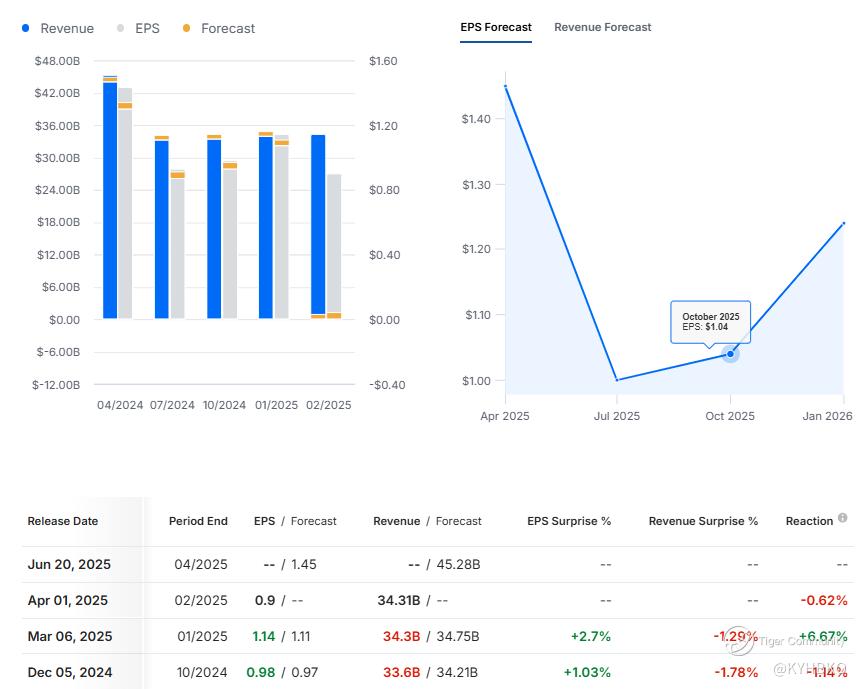Viewport: 863px width, 689px height.
Task: Click the 0.98 EPS value
Action: [261, 672]
